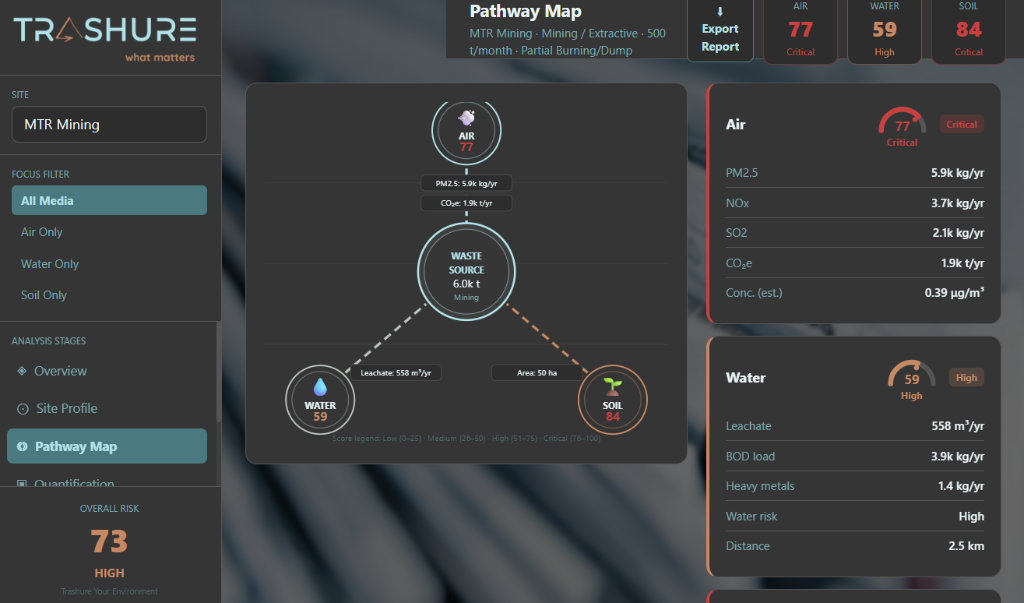This screenshot has width=1024, height=603.
Task: Click the Heavy metals 1.4 kg/yr row
Action: click(x=854, y=486)
